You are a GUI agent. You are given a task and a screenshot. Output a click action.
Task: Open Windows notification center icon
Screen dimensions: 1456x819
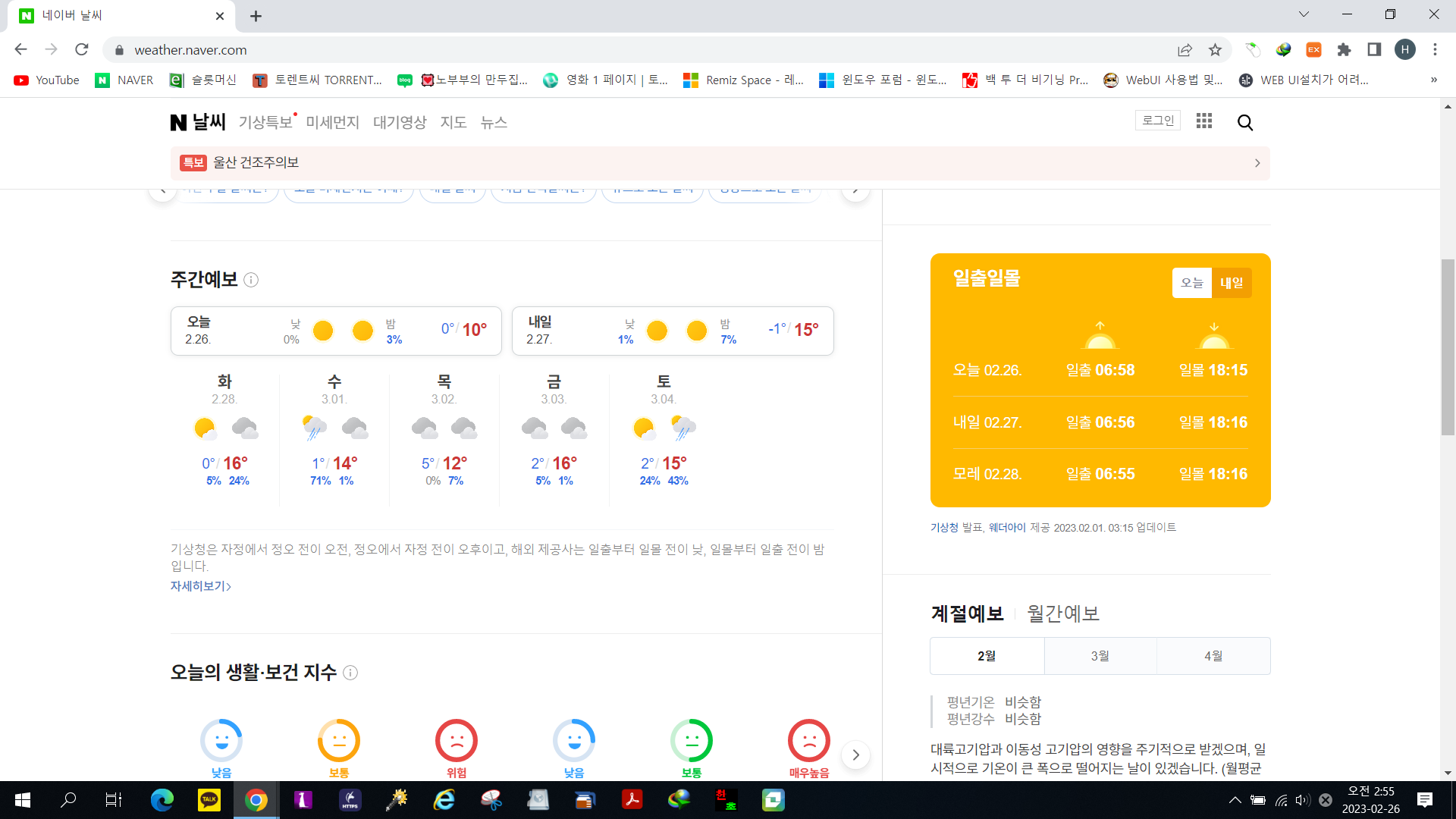pos(1425,800)
